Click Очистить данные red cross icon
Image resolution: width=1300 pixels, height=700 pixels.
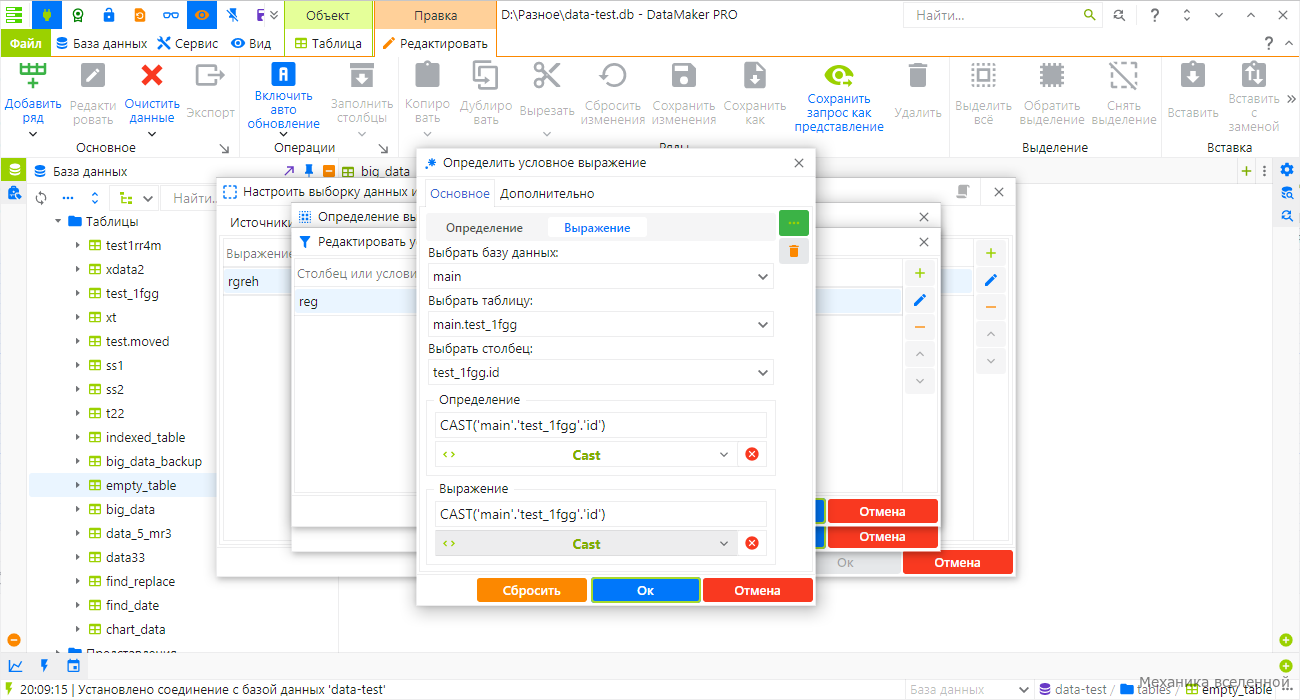tap(152, 76)
